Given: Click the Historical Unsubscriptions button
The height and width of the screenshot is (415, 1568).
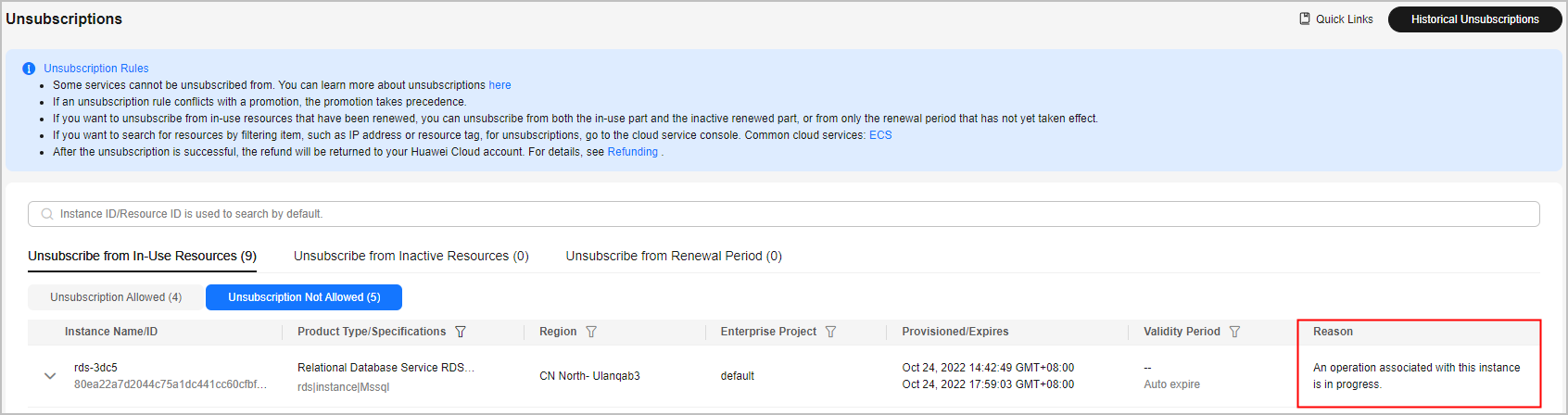Looking at the screenshot, I should point(1474,19).
